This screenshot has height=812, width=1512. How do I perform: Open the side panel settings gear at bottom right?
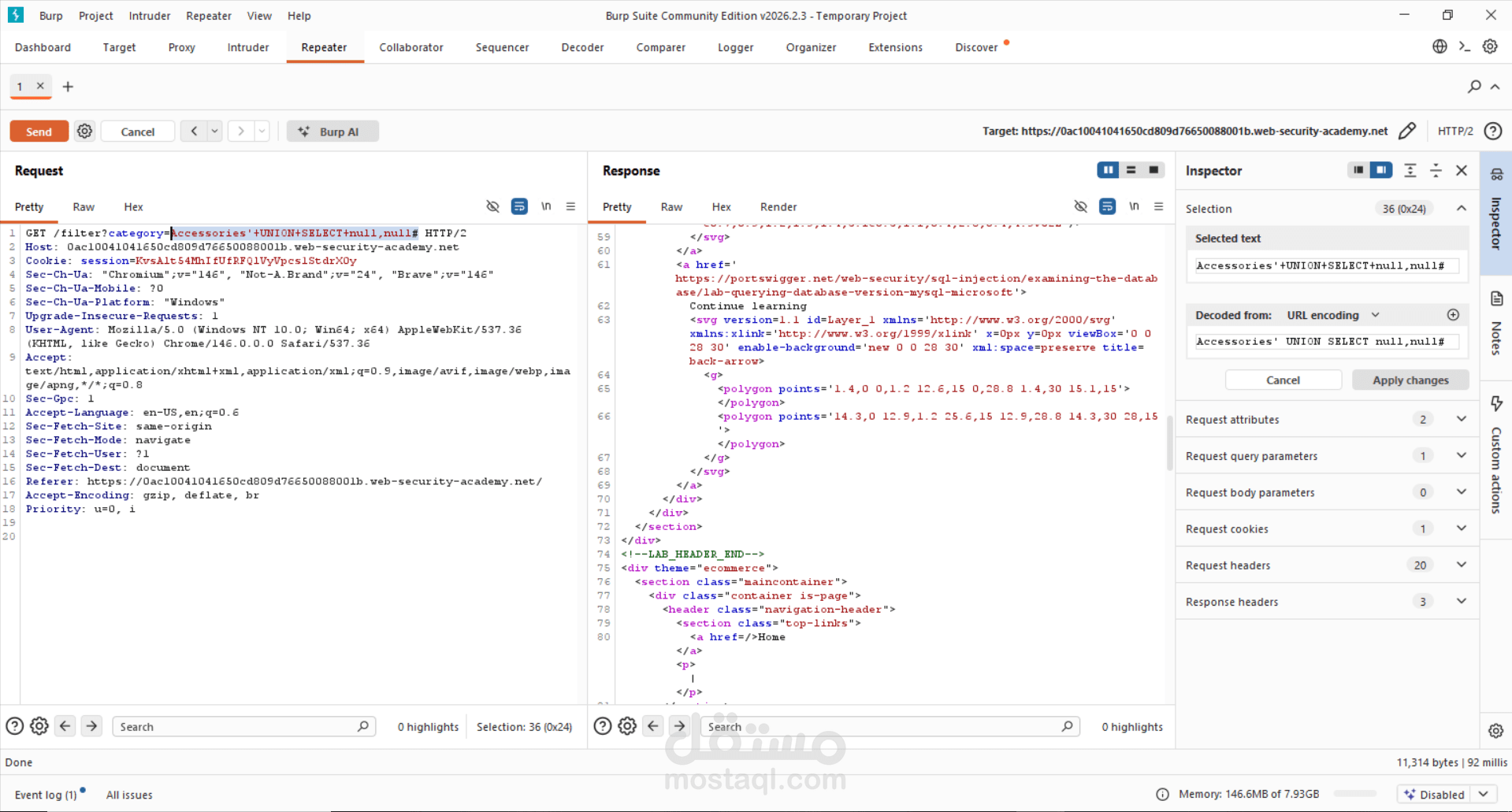click(x=1496, y=731)
